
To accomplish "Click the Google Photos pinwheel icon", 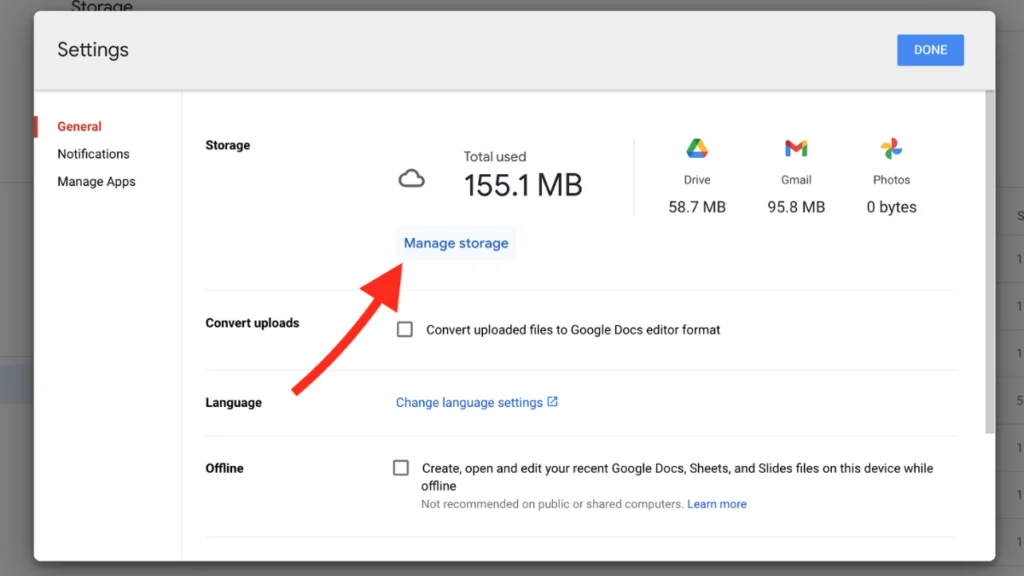I will click(x=890, y=148).
